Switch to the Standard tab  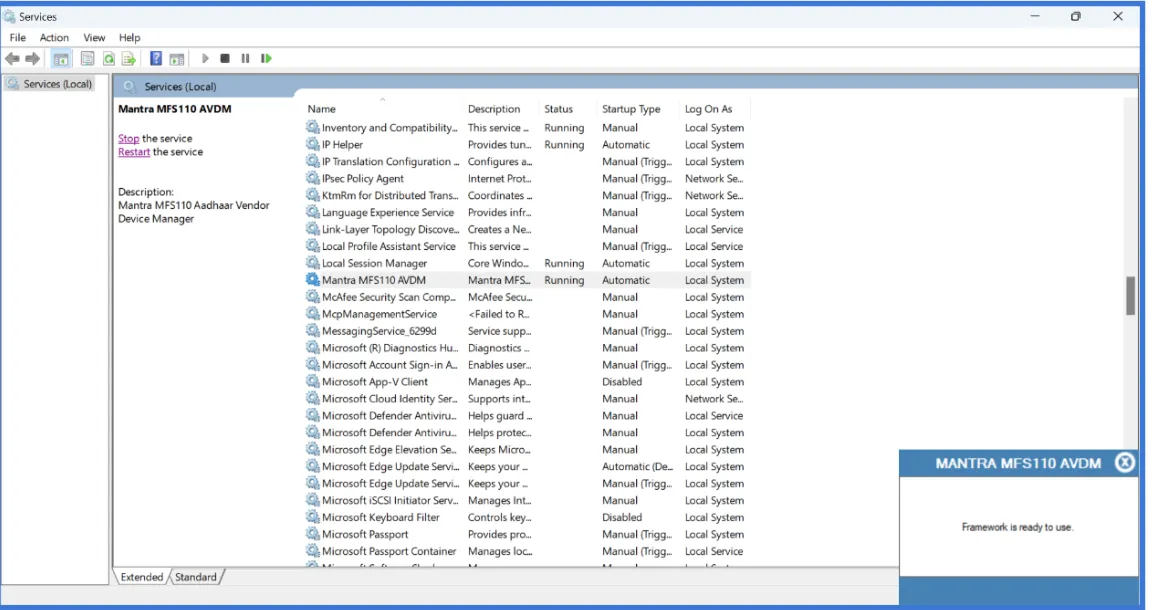197,577
